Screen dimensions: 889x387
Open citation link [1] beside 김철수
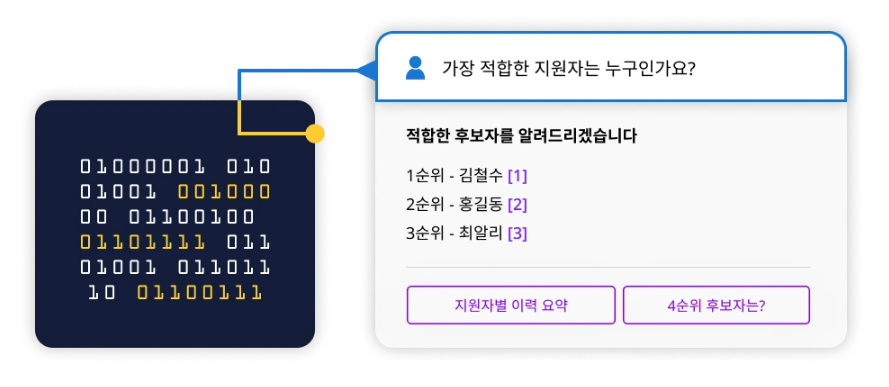click(517, 176)
